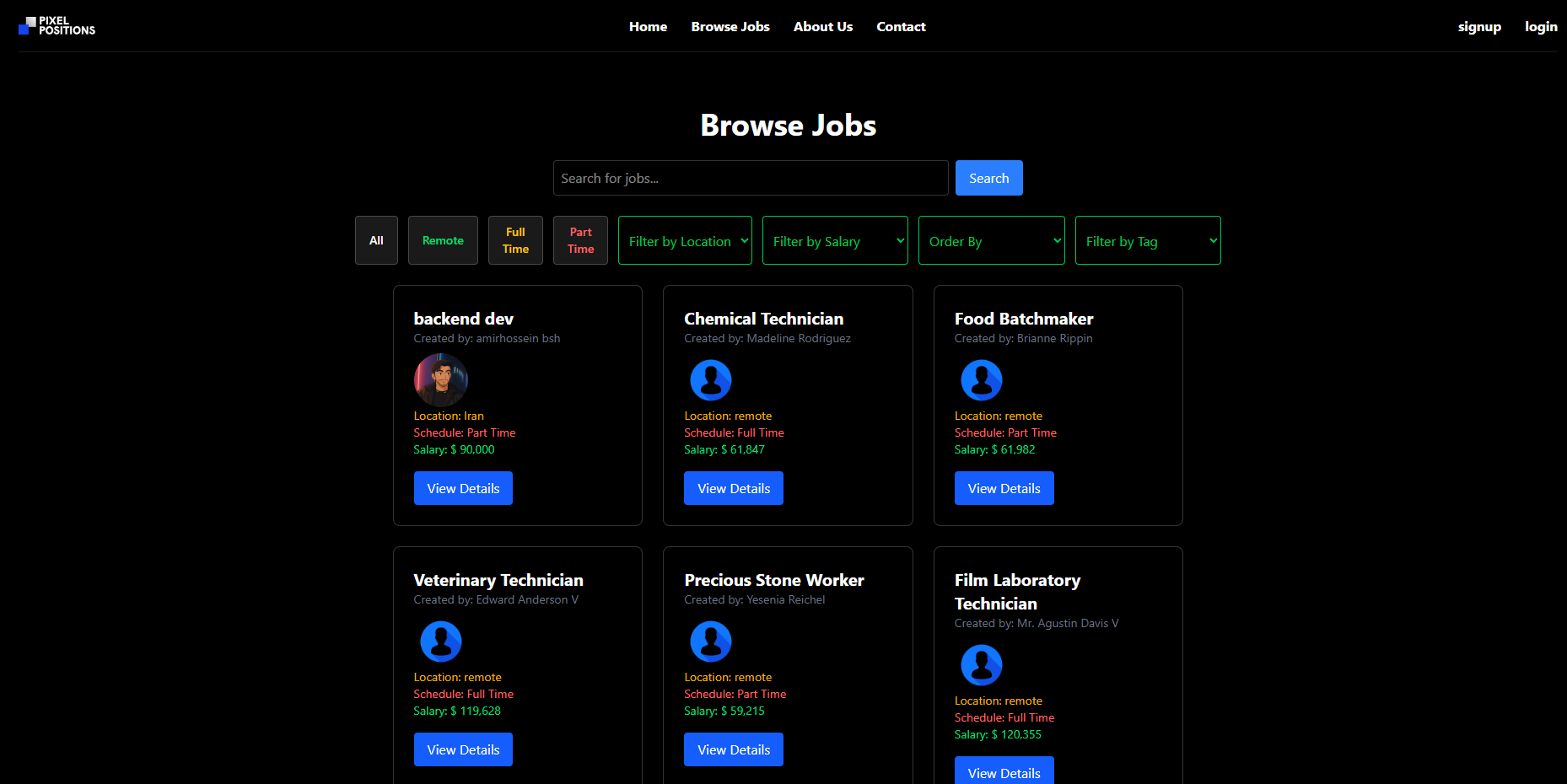
Task: Click 'Created by: amirhossein bsh' text
Action: point(487,338)
